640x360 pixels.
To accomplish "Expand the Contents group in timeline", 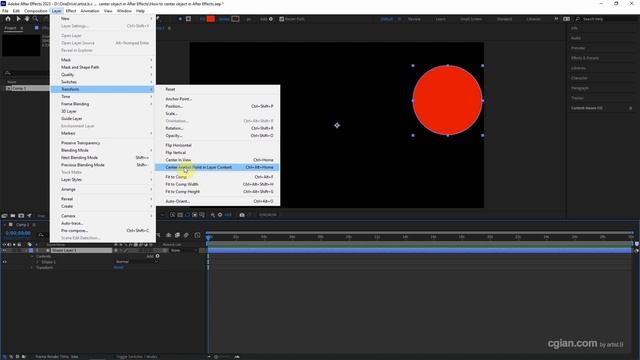I will (32, 256).
